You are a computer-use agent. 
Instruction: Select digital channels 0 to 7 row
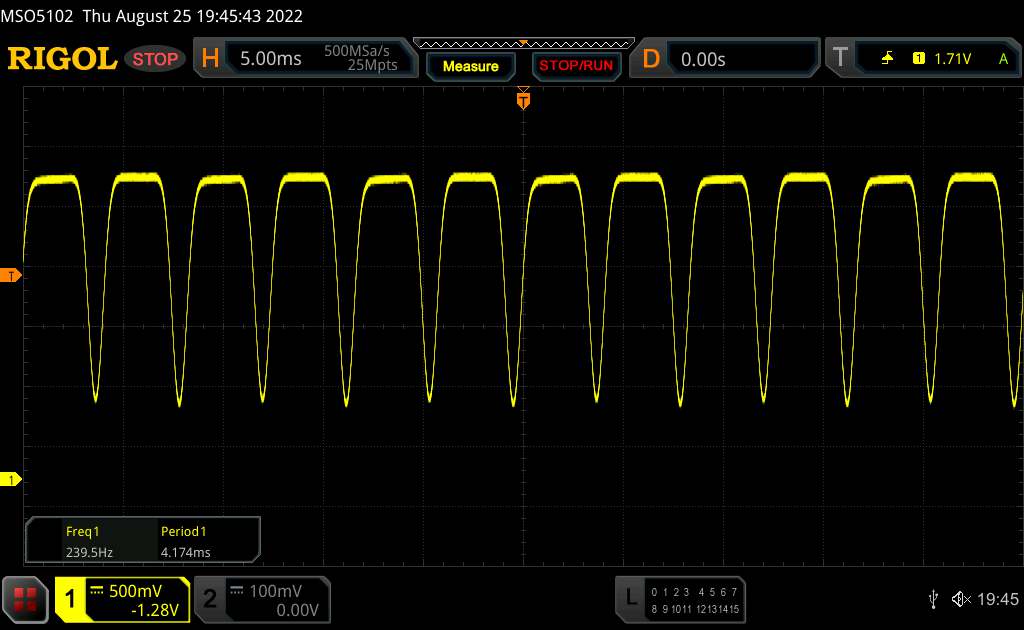click(x=694, y=592)
